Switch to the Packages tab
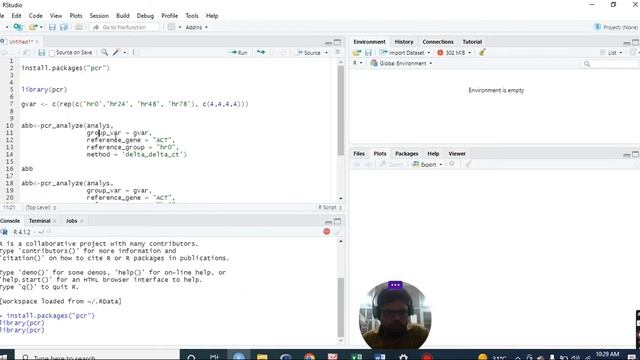This screenshot has height=360, width=640. pos(407,153)
